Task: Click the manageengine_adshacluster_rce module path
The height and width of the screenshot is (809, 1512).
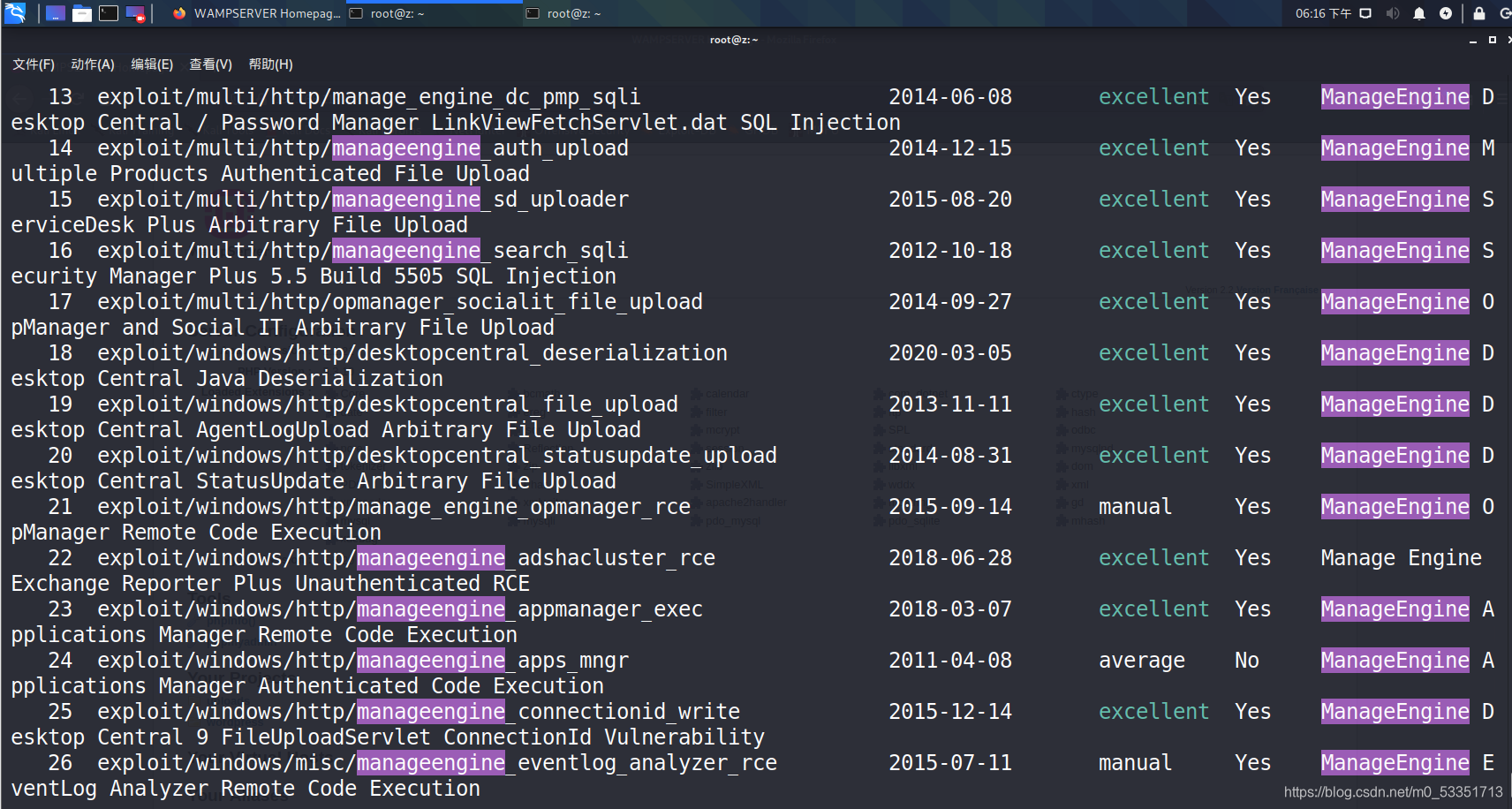Action: click(406, 557)
